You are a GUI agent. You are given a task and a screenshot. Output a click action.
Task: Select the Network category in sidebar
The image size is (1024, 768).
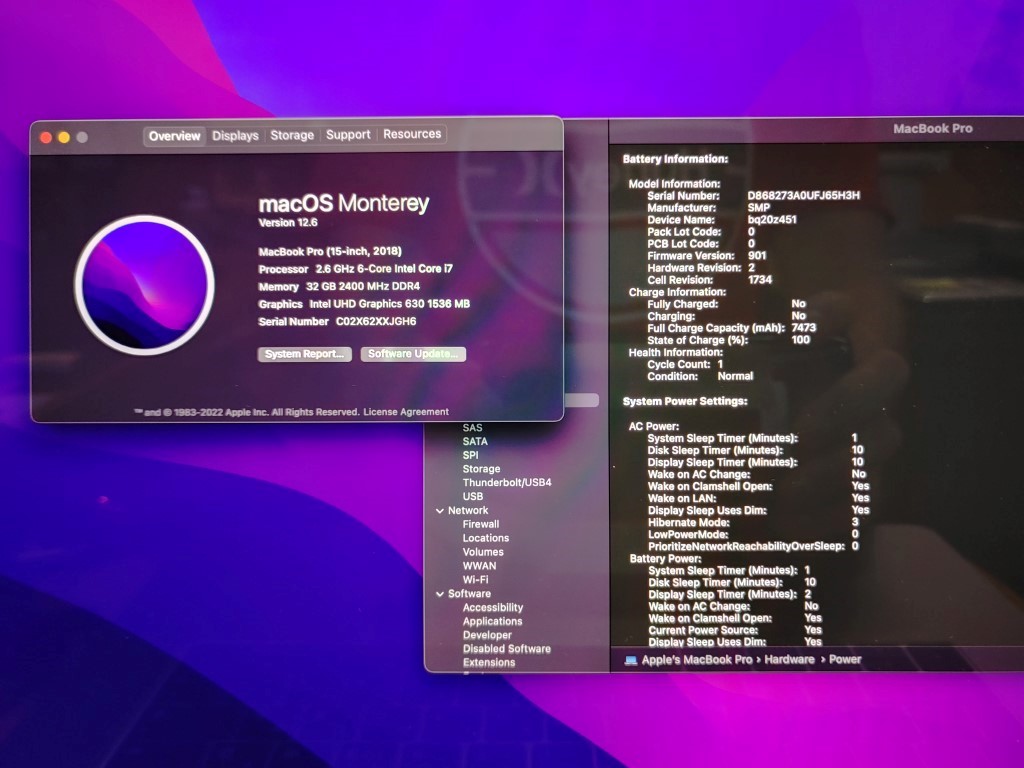coord(468,510)
